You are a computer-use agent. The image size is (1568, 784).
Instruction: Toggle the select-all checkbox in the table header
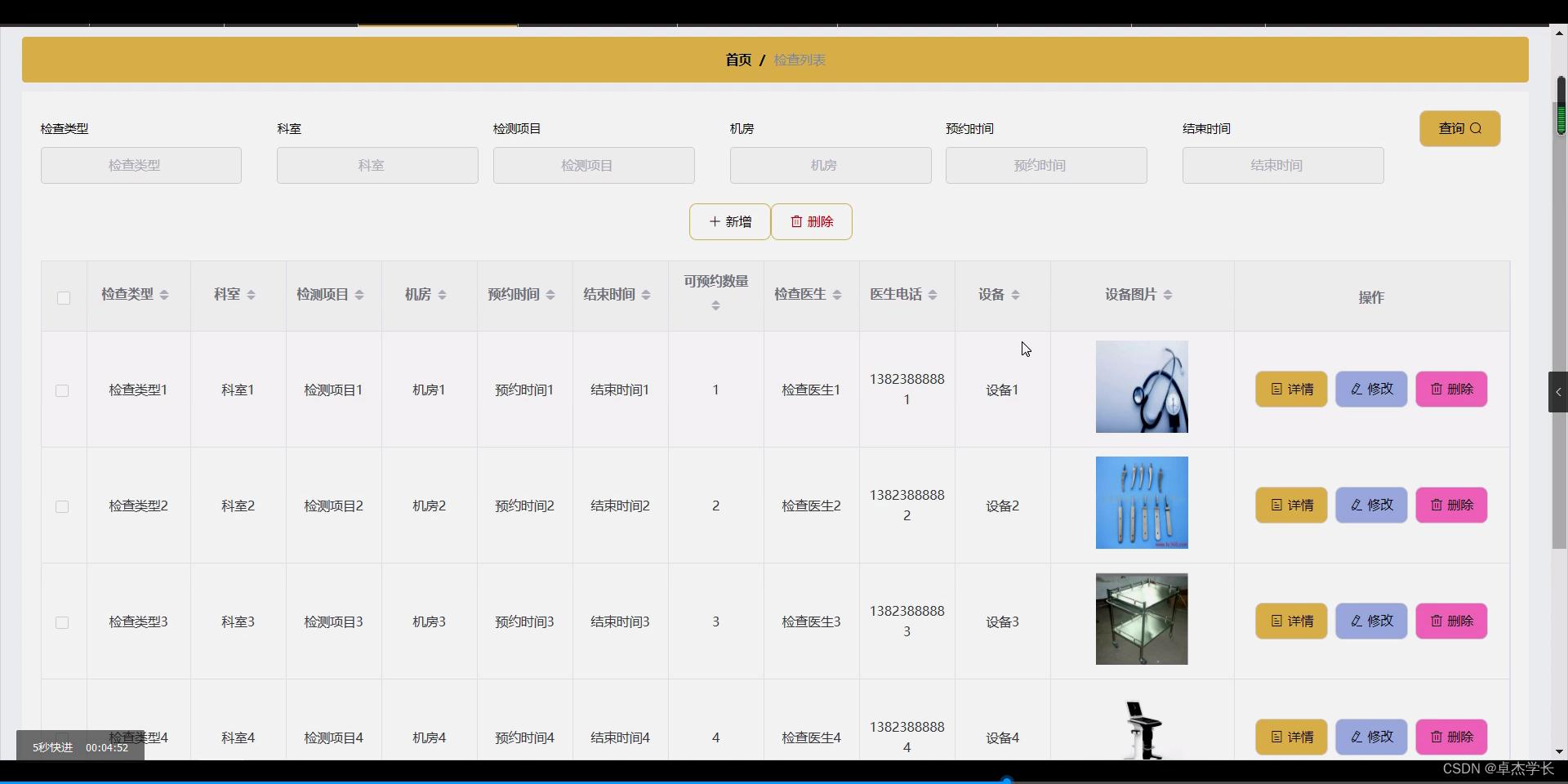point(64,298)
